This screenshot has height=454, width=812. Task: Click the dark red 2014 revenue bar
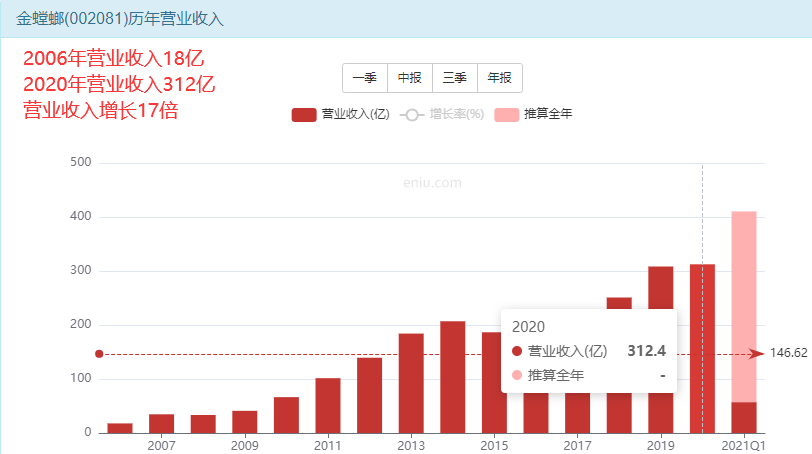click(453, 377)
